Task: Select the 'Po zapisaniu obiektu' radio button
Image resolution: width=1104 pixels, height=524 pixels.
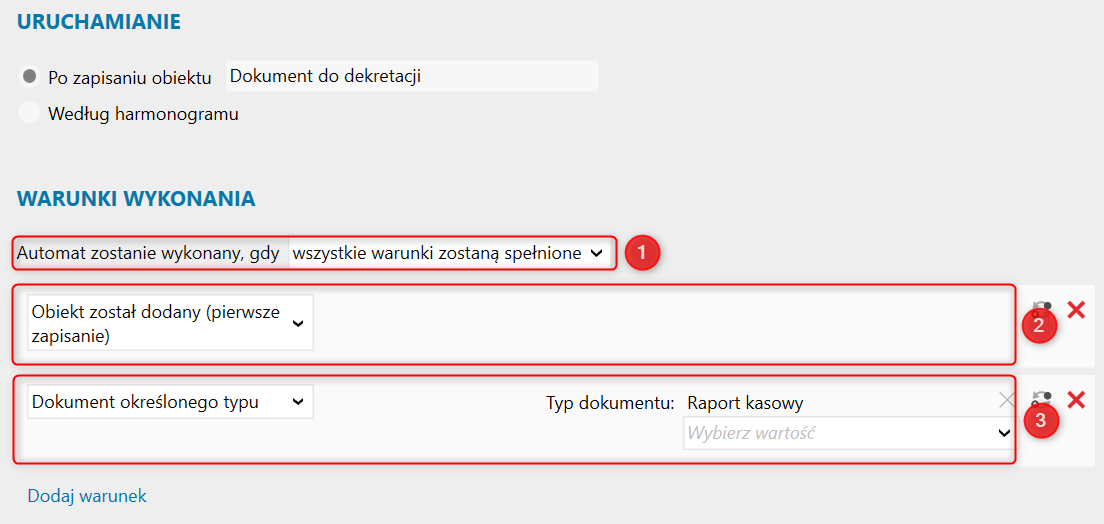Action: click(x=30, y=77)
